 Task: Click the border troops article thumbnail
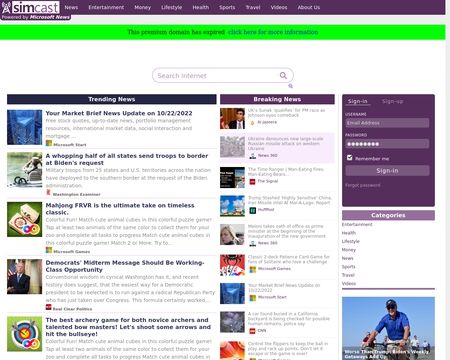[x=25, y=170]
